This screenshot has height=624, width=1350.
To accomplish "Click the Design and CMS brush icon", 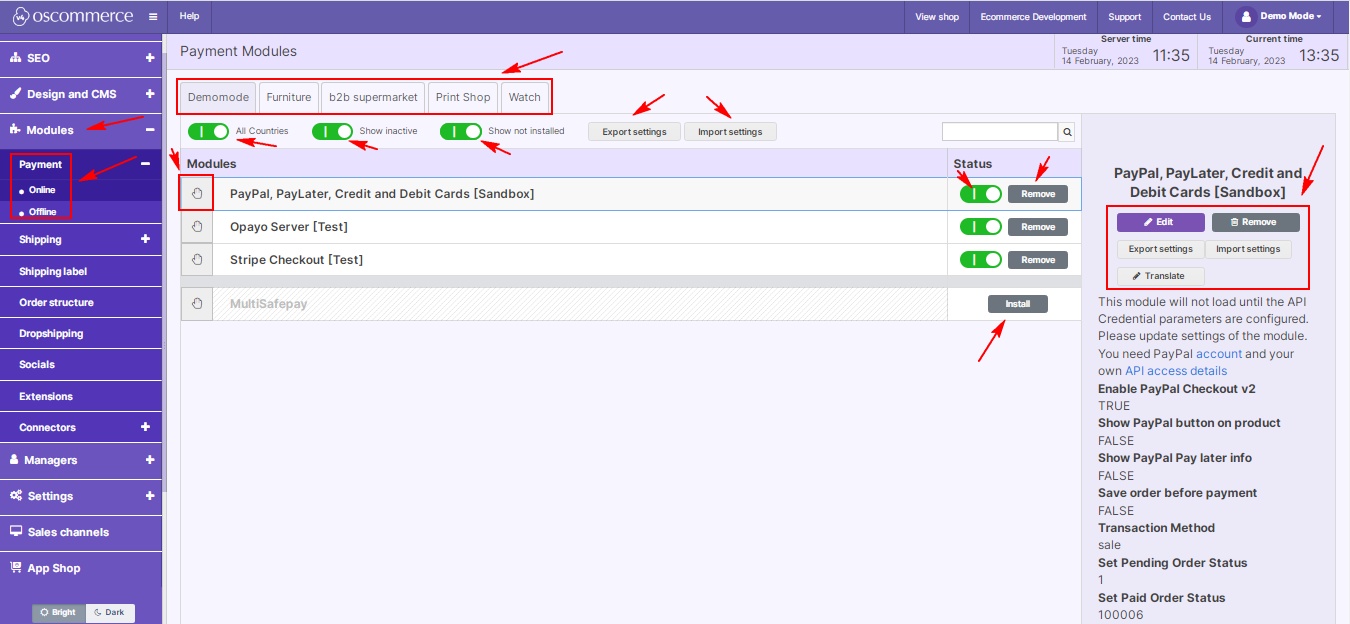I will coord(16,94).
